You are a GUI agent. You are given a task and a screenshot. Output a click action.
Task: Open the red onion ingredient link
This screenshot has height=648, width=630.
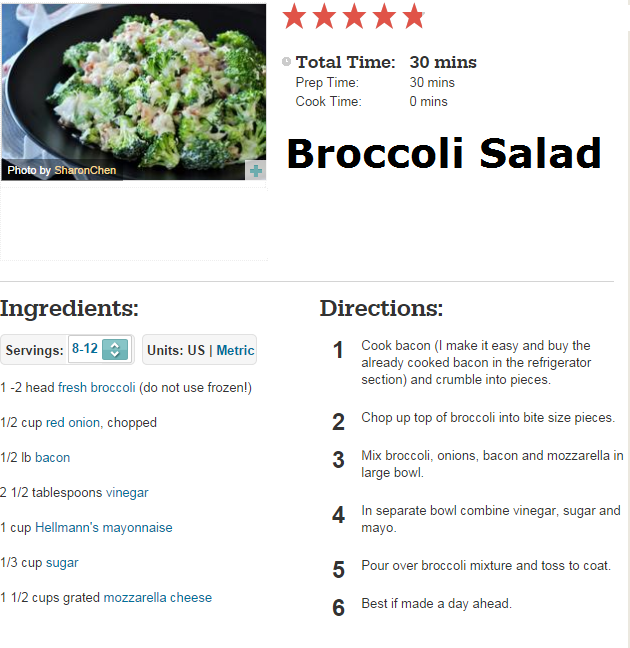[73, 422]
